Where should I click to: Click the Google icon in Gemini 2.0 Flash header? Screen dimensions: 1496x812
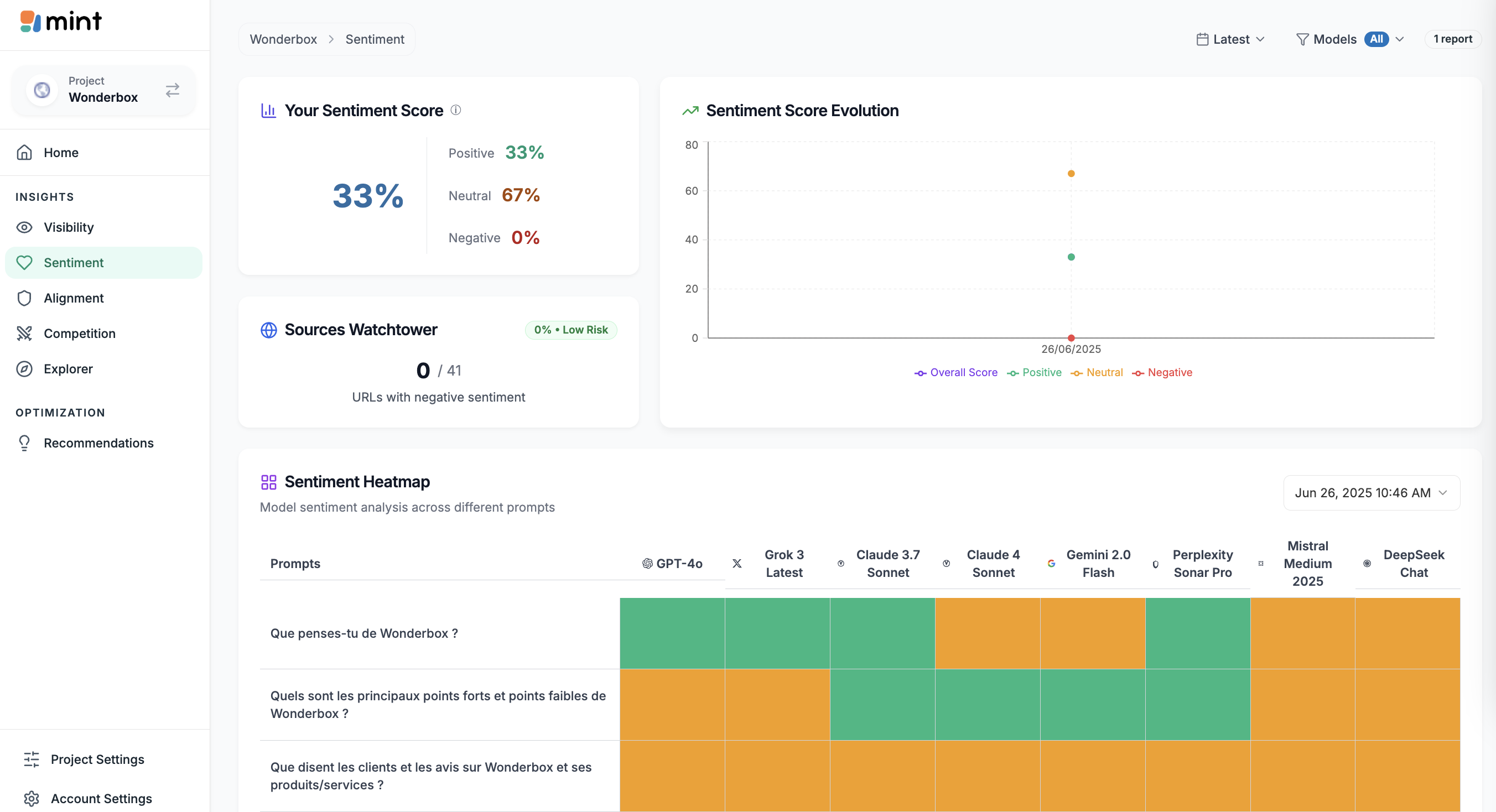pyautogui.click(x=1051, y=563)
